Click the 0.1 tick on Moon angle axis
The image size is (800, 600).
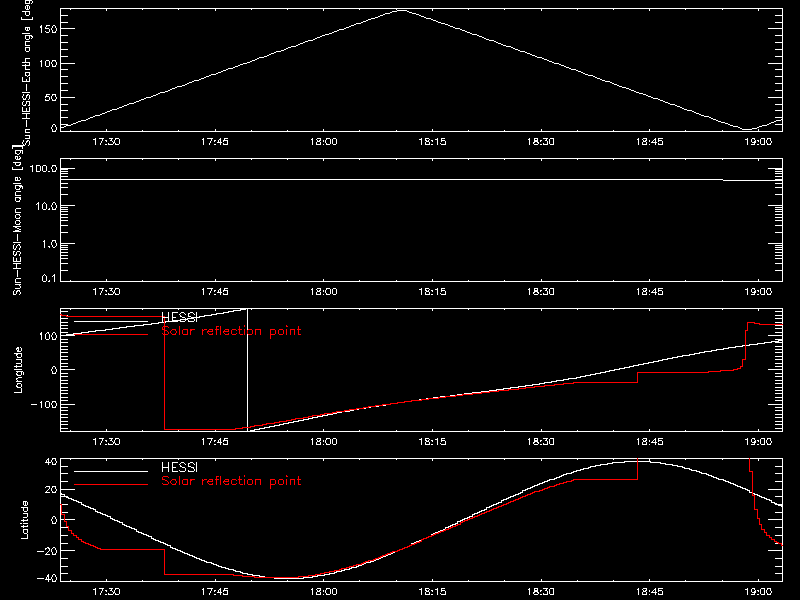pos(50,278)
